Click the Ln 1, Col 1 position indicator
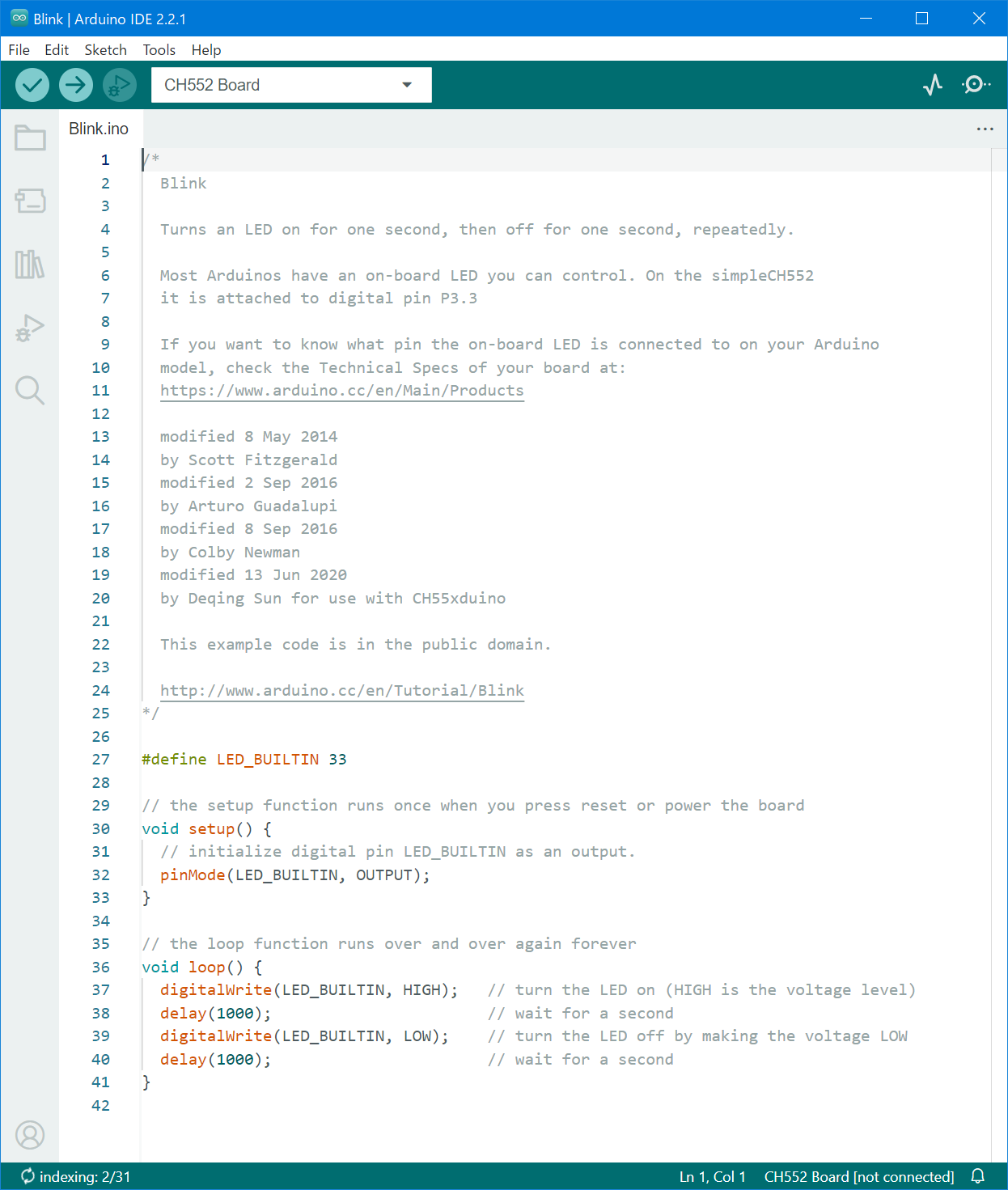Image resolution: width=1008 pixels, height=1190 pixels. click(x=712, y=1176)
